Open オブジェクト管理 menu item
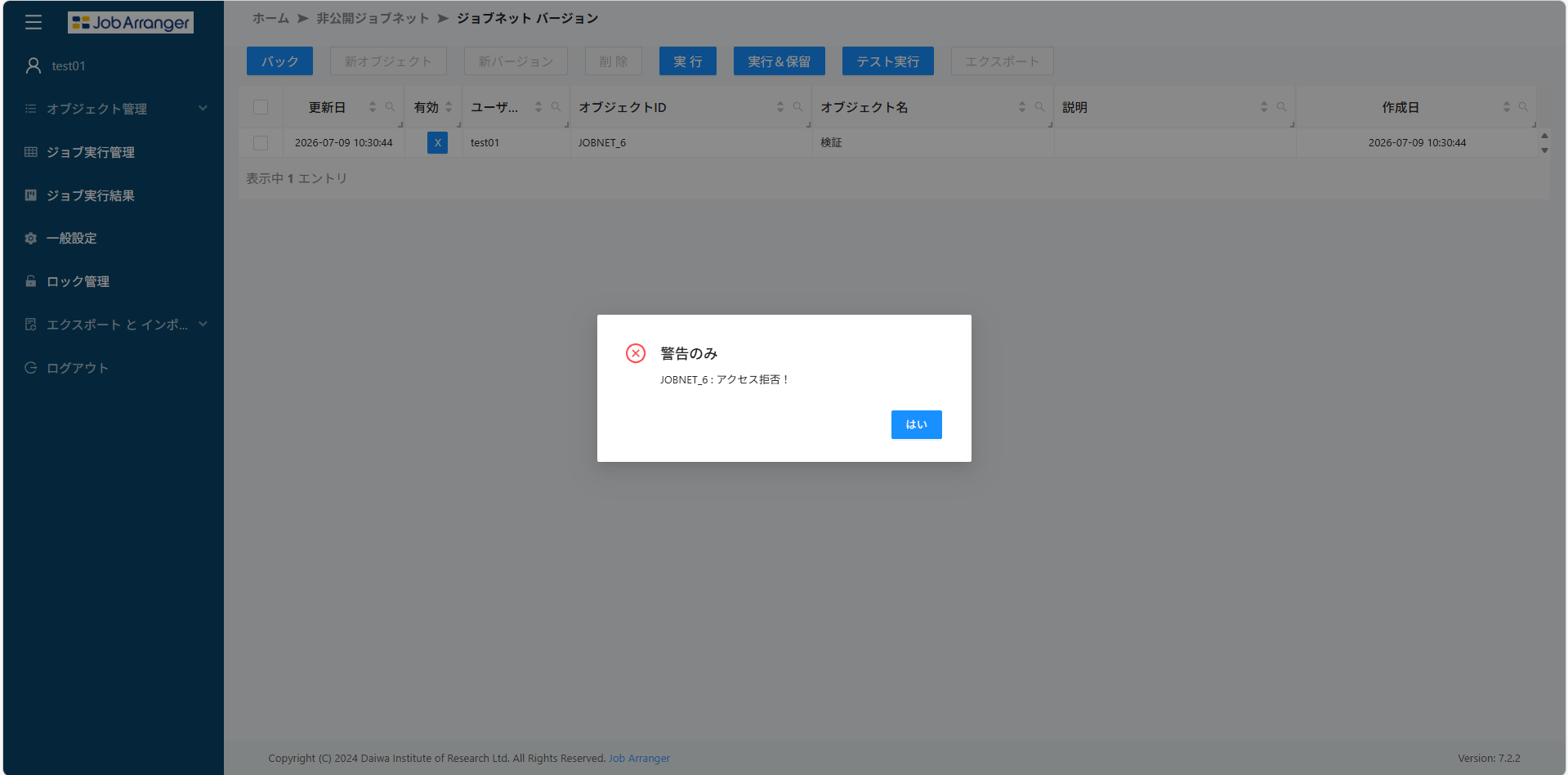This screenshot has width=1568, height=775. point(114,109)
